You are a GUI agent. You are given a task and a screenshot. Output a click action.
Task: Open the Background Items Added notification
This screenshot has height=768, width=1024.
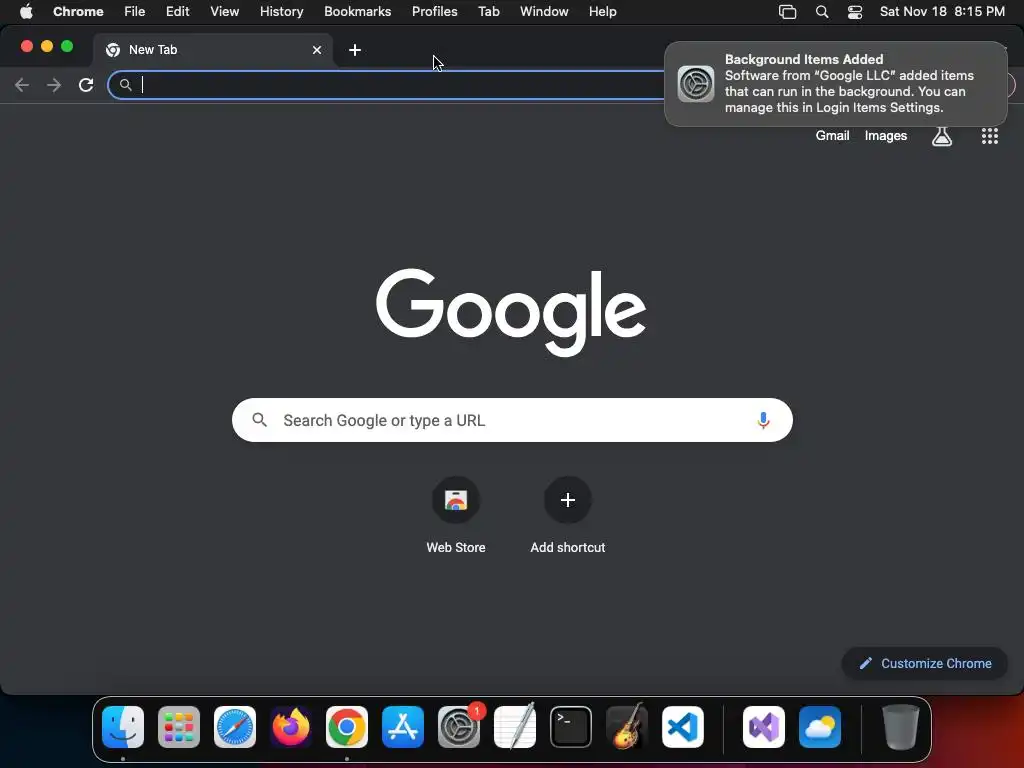(836, 84)
